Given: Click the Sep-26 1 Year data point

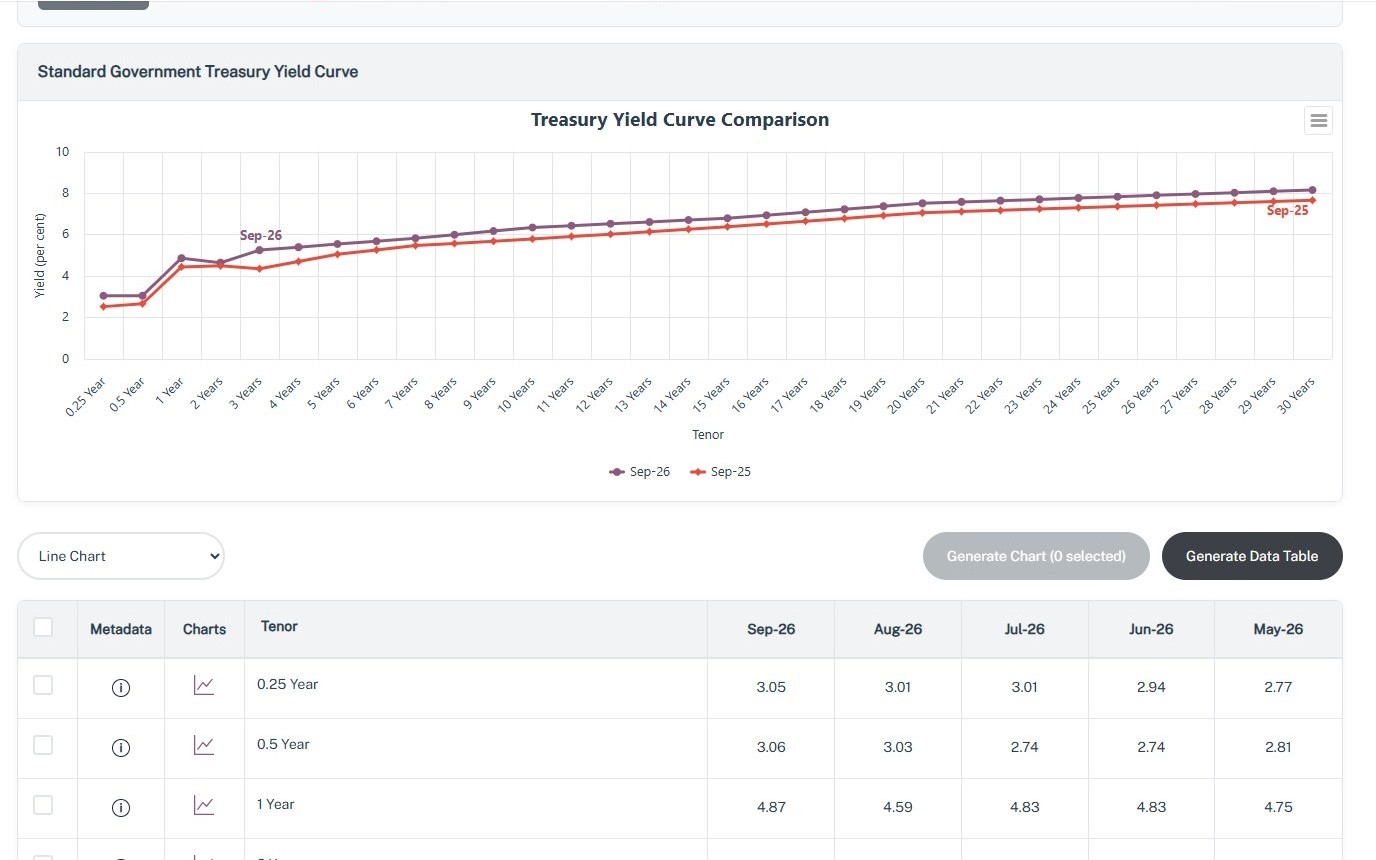Looking at the screenshot, I should tap(181, 258).
